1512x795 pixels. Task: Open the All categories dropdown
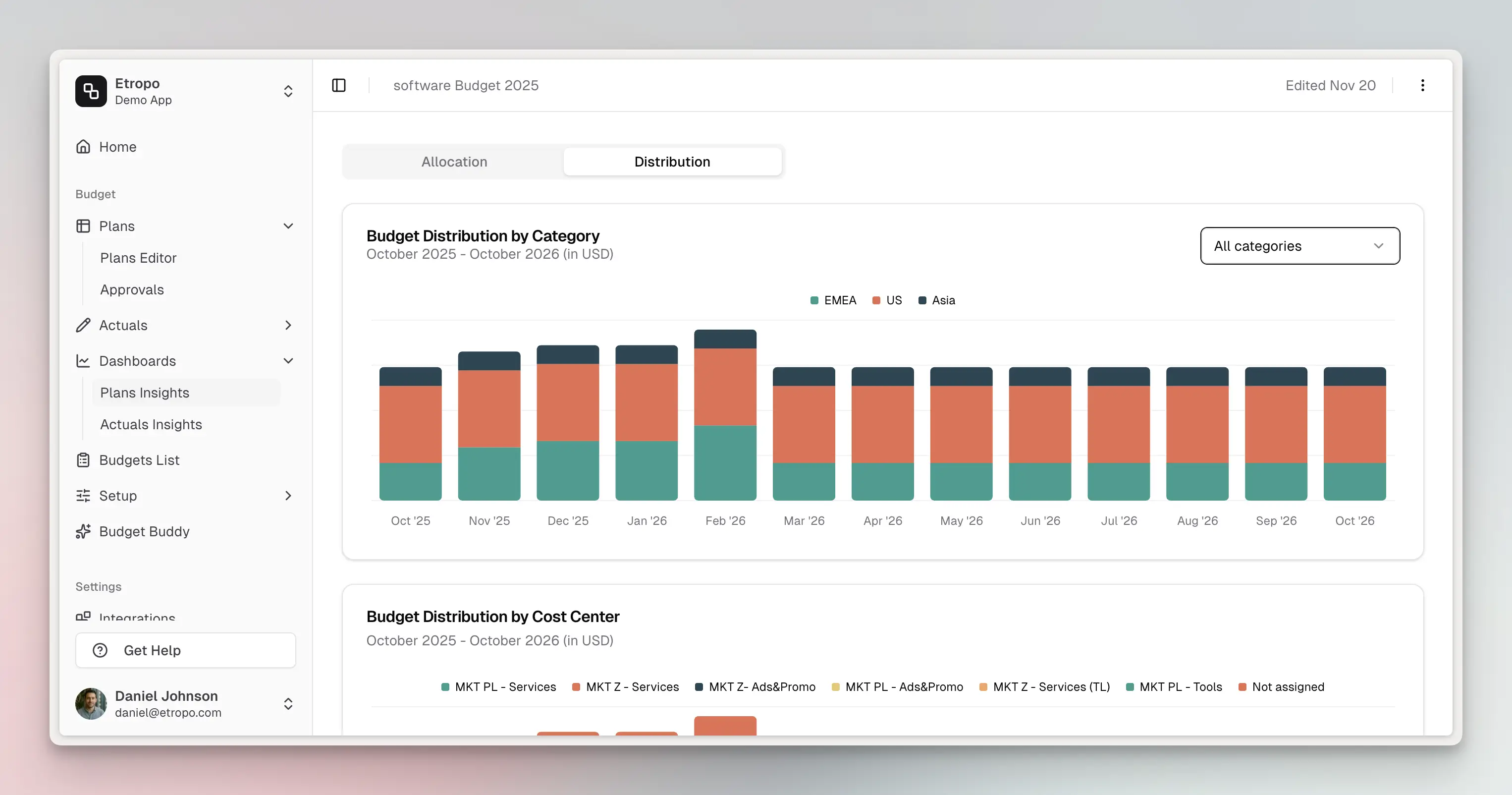click(x=1299, y=246)
